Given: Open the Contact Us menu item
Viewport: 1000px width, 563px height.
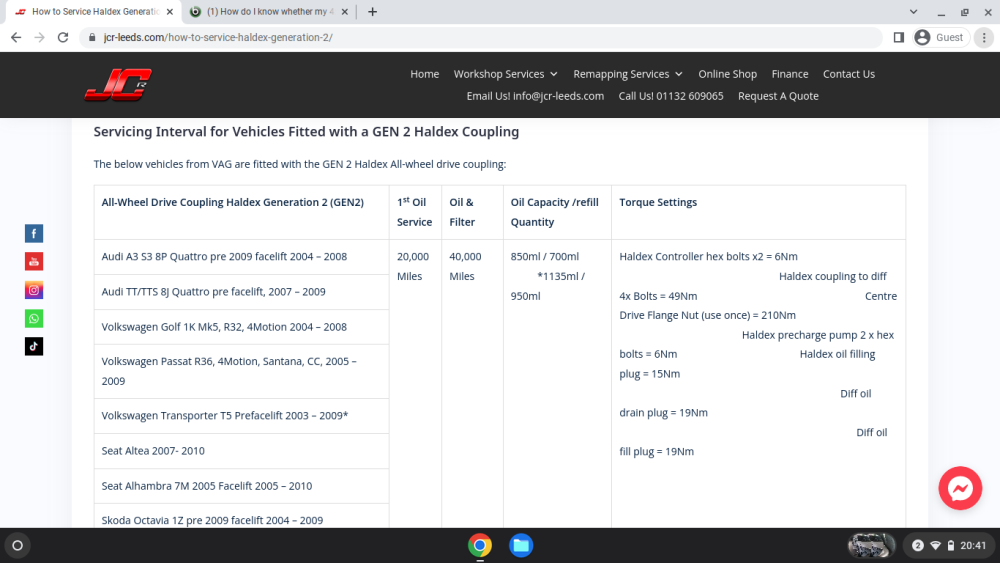Looking at the screenshot, I should pos(849,74).
